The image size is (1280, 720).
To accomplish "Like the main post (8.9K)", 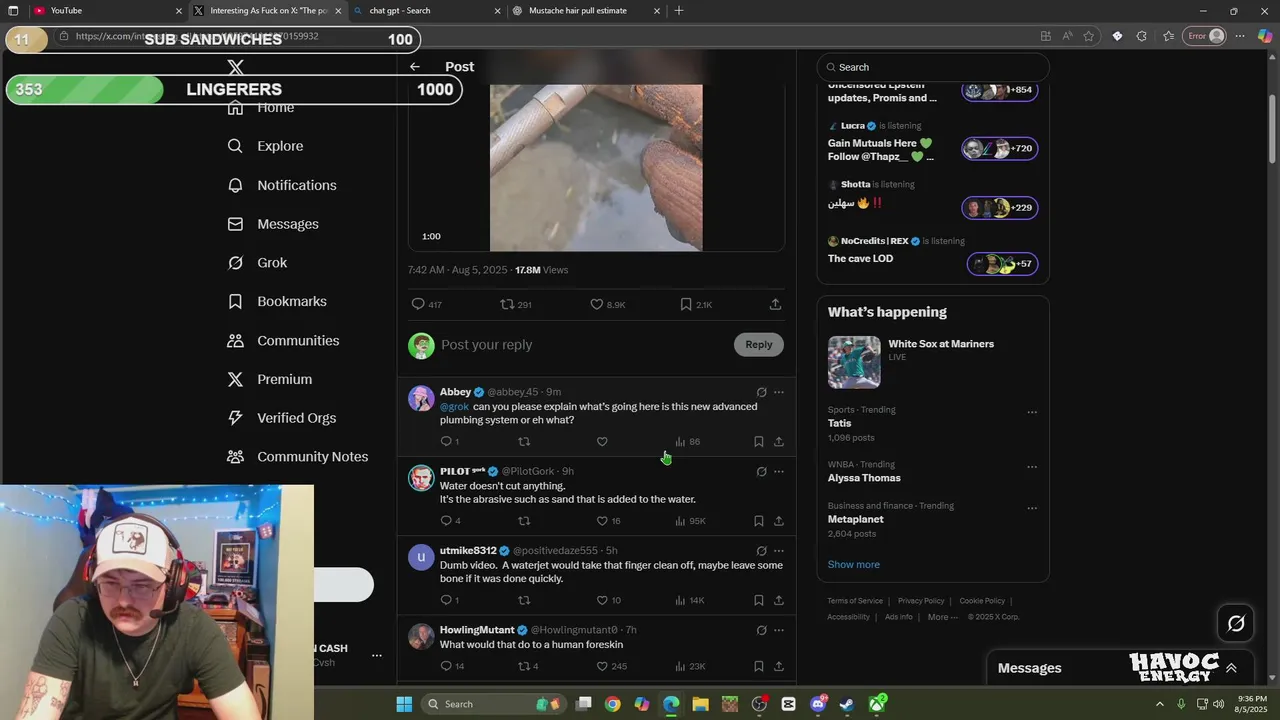I will coord(608,304).
